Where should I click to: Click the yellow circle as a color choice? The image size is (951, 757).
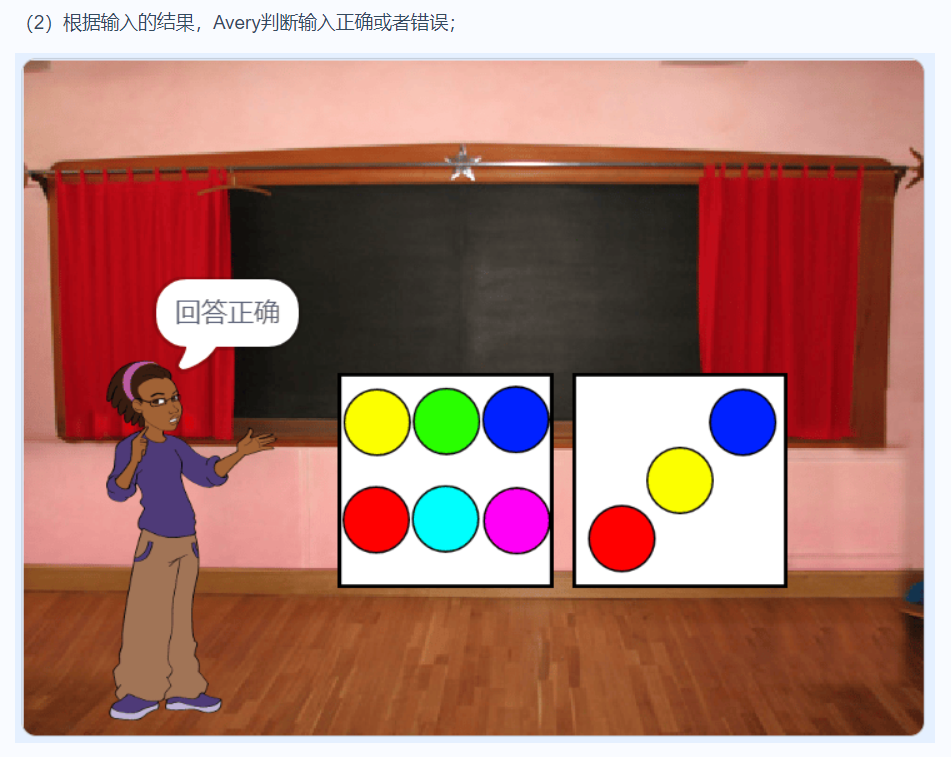375,421
